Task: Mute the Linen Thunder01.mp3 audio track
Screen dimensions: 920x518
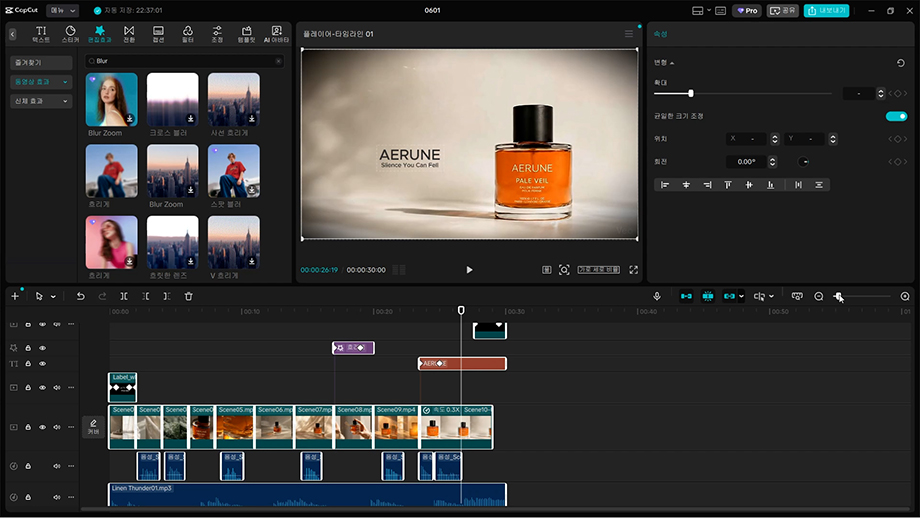Action: click(57, 497)
